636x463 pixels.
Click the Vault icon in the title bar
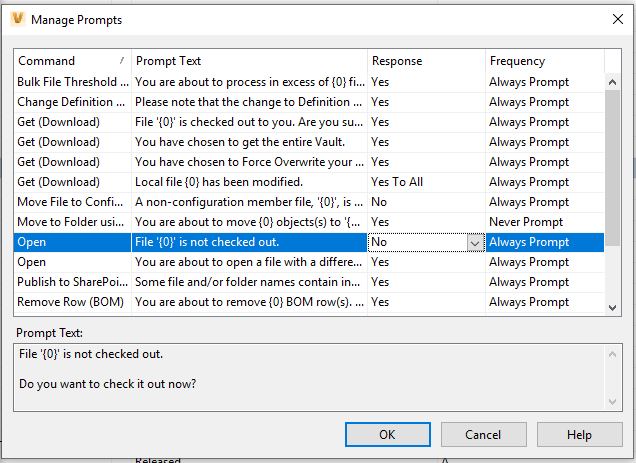[x=18, y=19]
